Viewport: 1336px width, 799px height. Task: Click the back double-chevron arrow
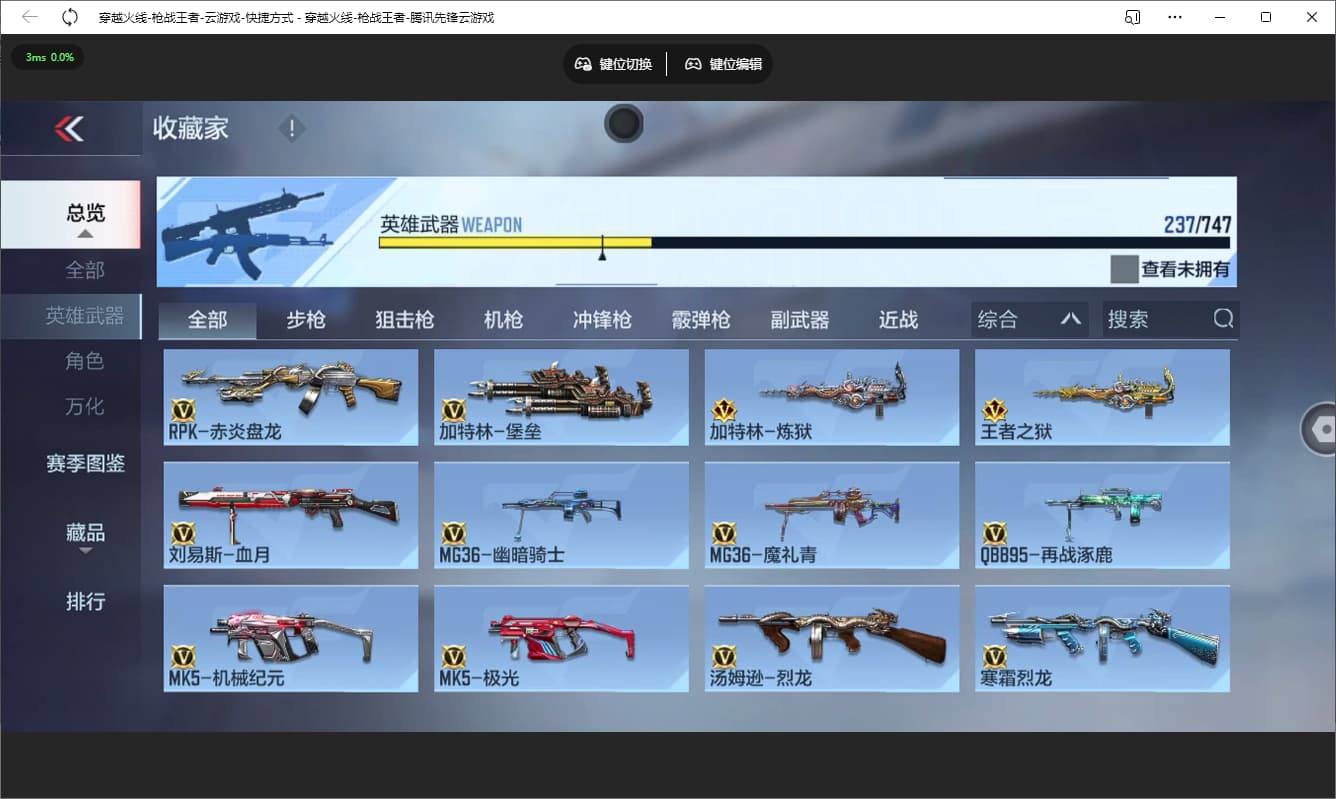pyautogui.click(x=70, y=129)
